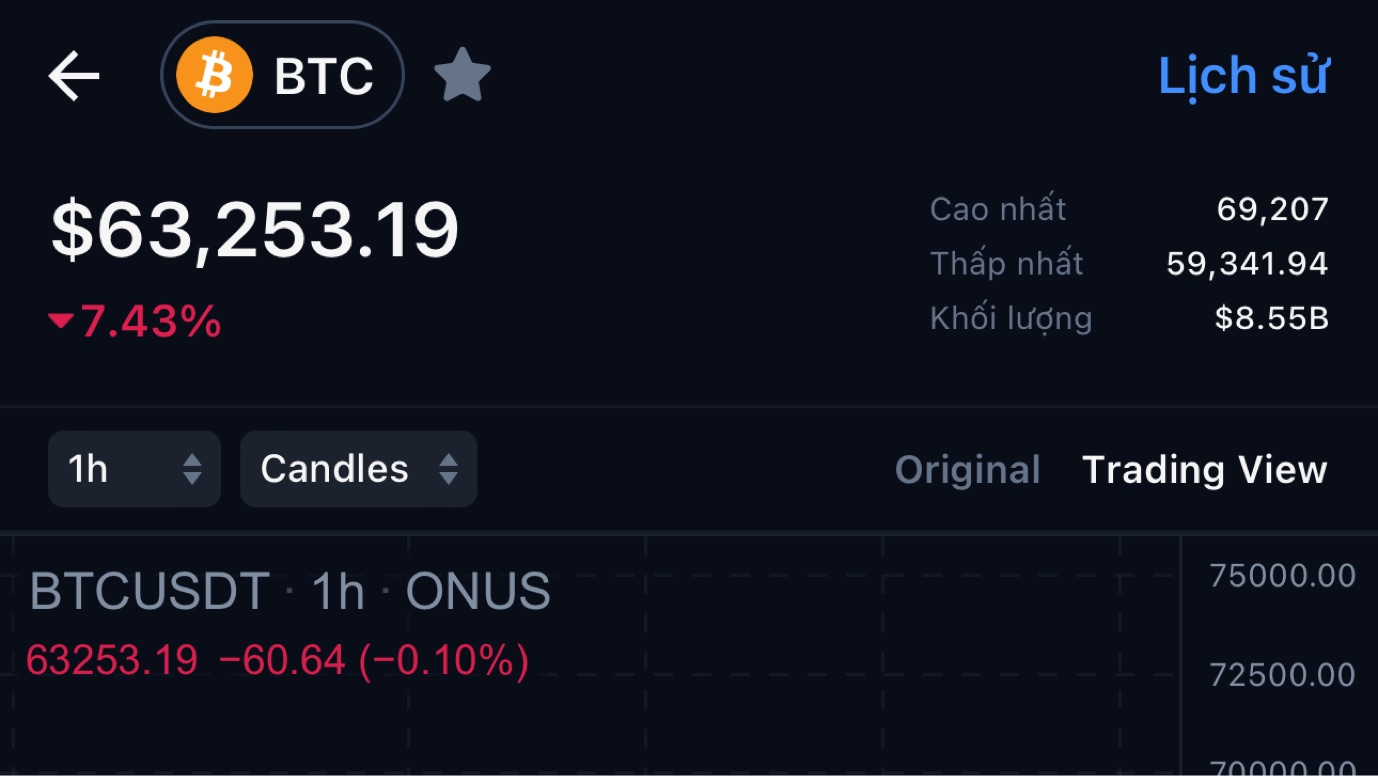Click the orange Bitcoin logo
The image size is (1378, 776).
pos(214,75)
